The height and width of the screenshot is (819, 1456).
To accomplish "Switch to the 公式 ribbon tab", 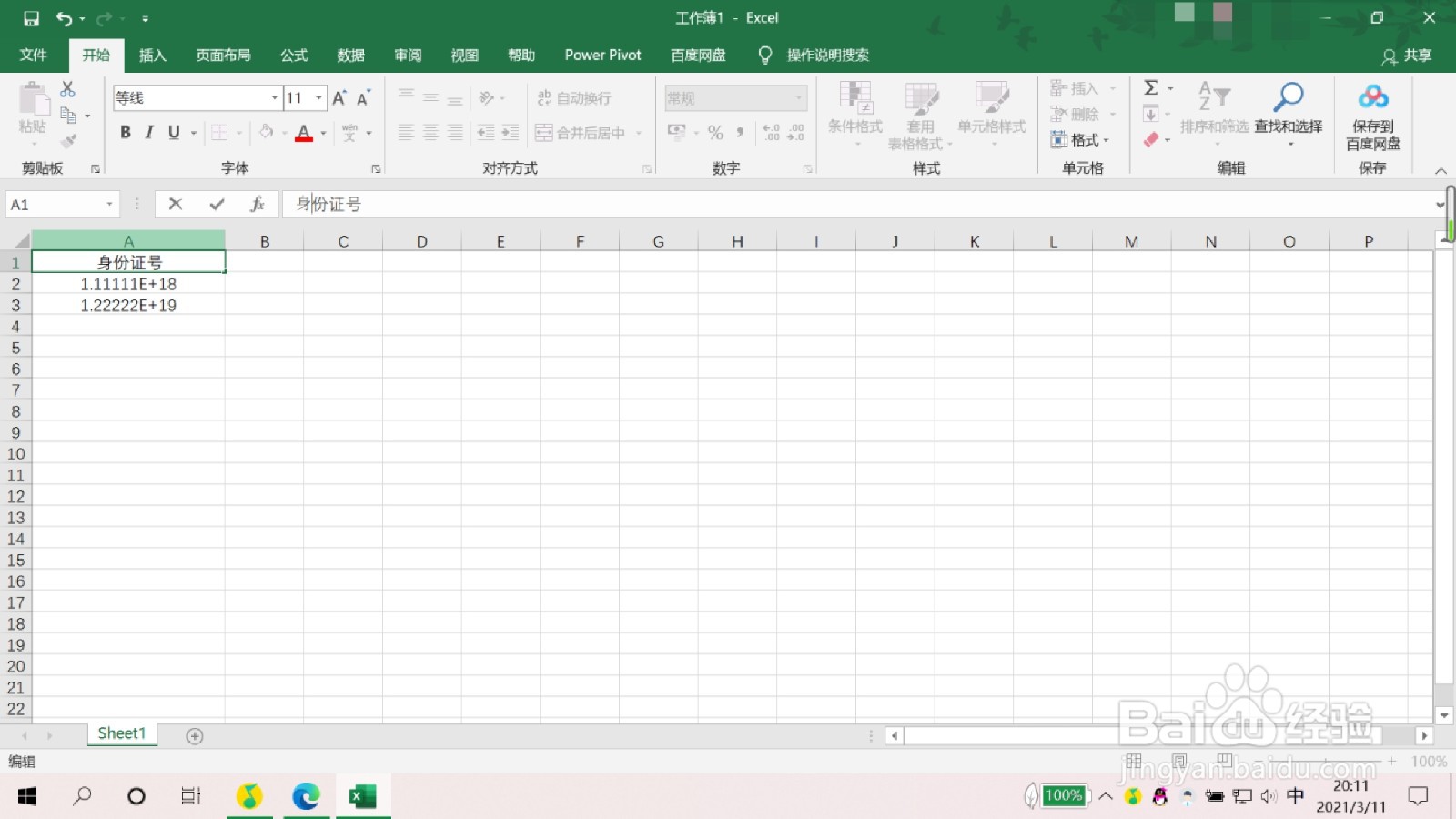I will click(294, 55).
